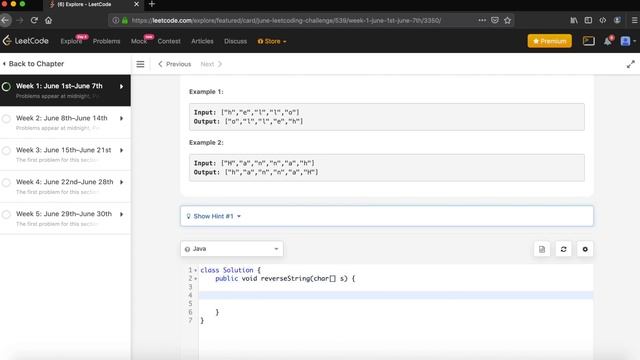Expand the Week 4: June 22nd–June 28th arrow
This screenshot has height=360, width=640.
coord(122,182)
